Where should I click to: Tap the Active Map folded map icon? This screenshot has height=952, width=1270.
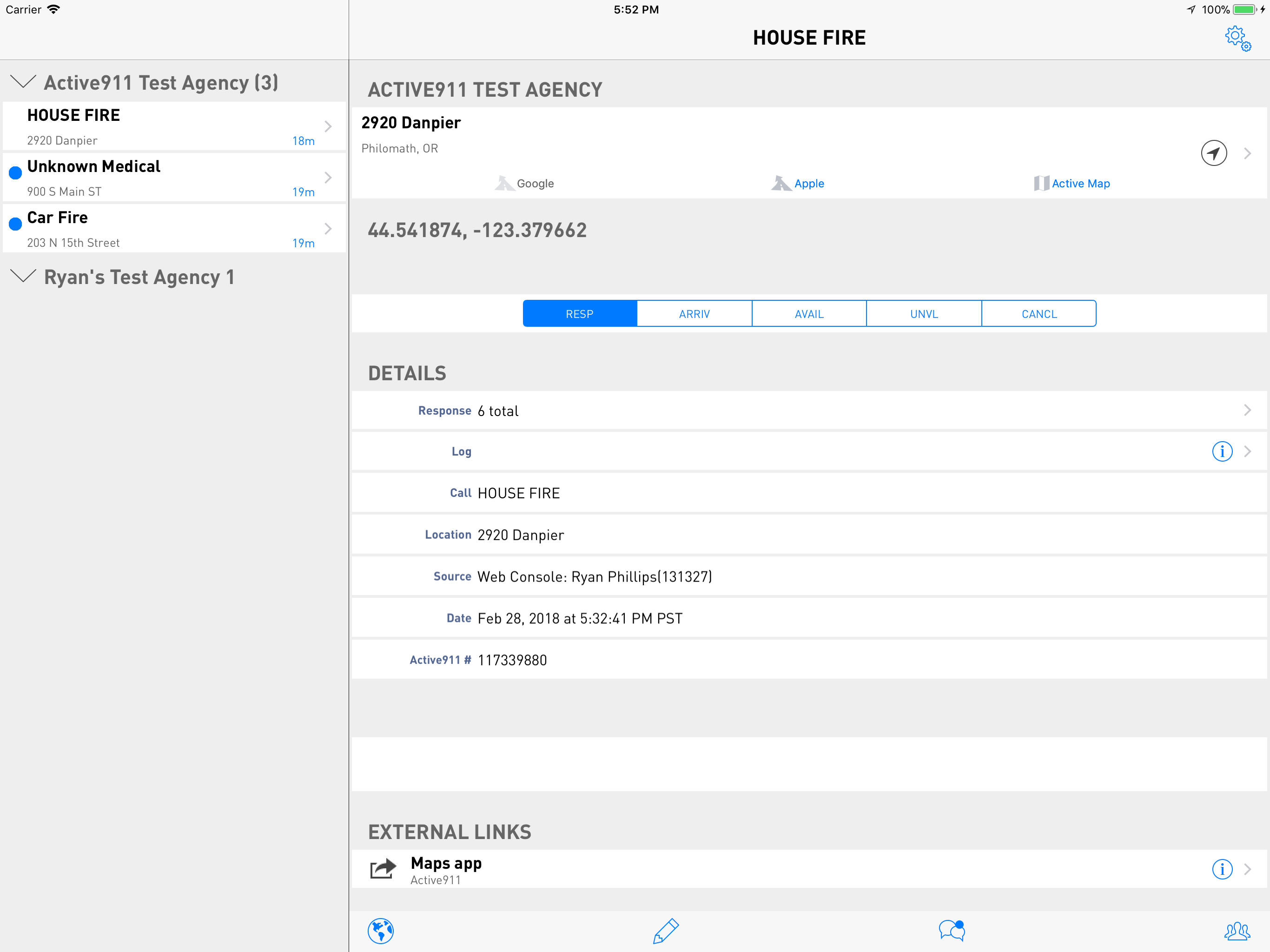pos(1041,183)
